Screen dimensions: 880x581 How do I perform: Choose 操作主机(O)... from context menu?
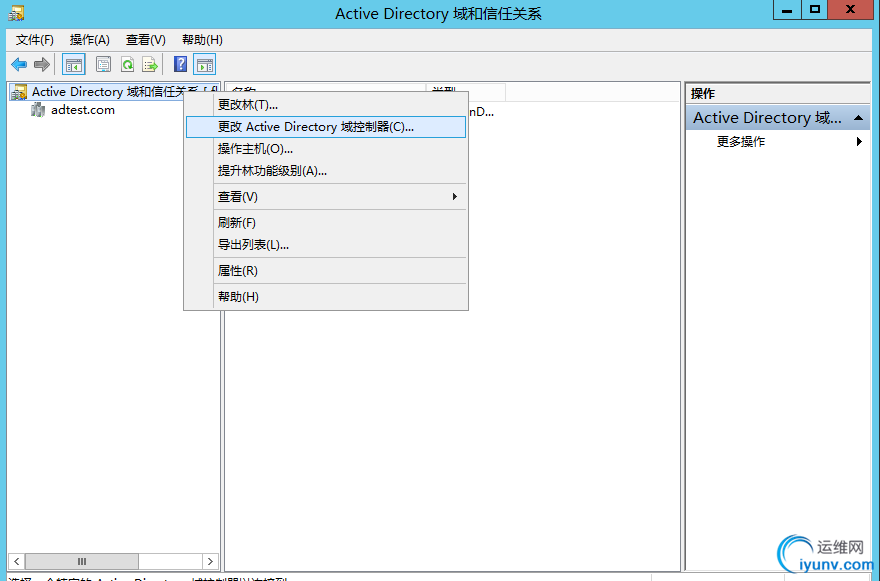point(326,149)
